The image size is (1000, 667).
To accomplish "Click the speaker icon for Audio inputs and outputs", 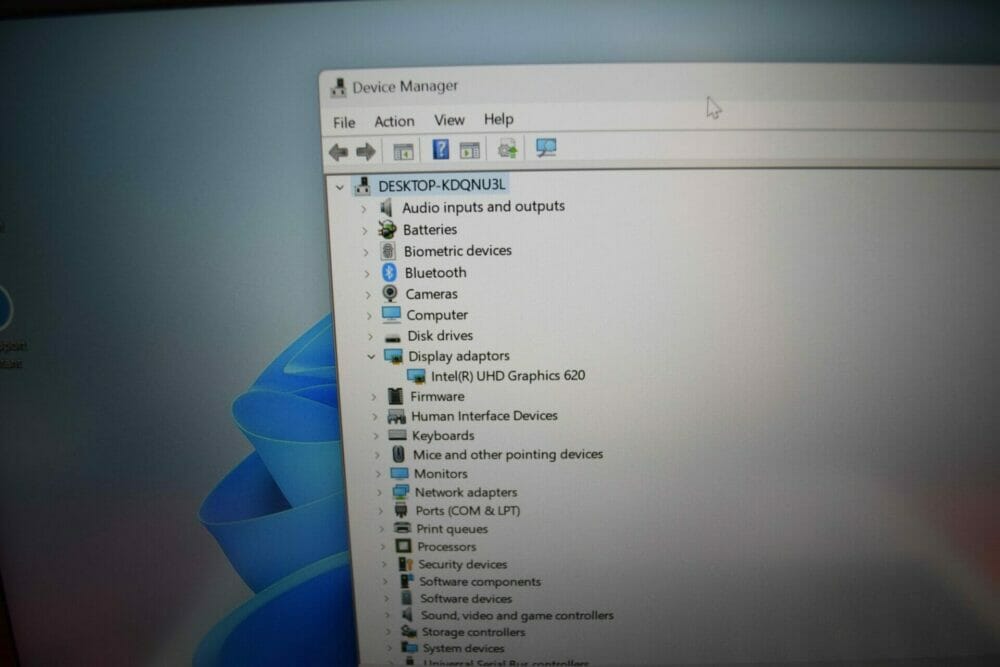I will point(386,207).
